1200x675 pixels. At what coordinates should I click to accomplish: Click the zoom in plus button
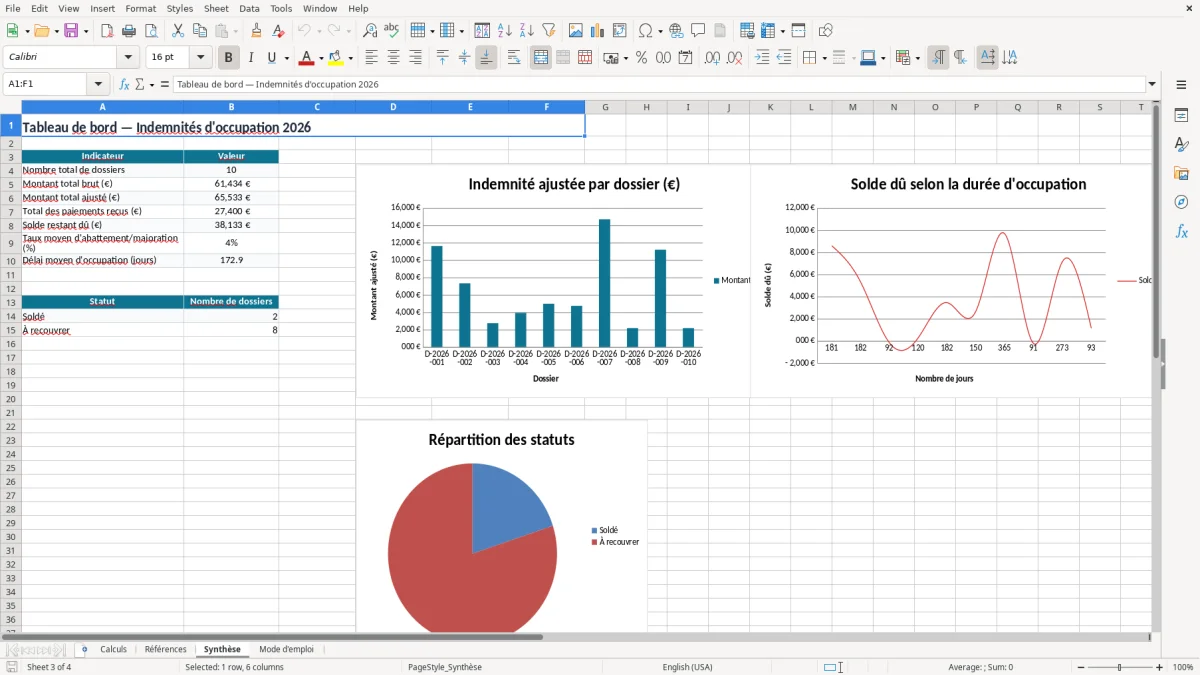1160,667
